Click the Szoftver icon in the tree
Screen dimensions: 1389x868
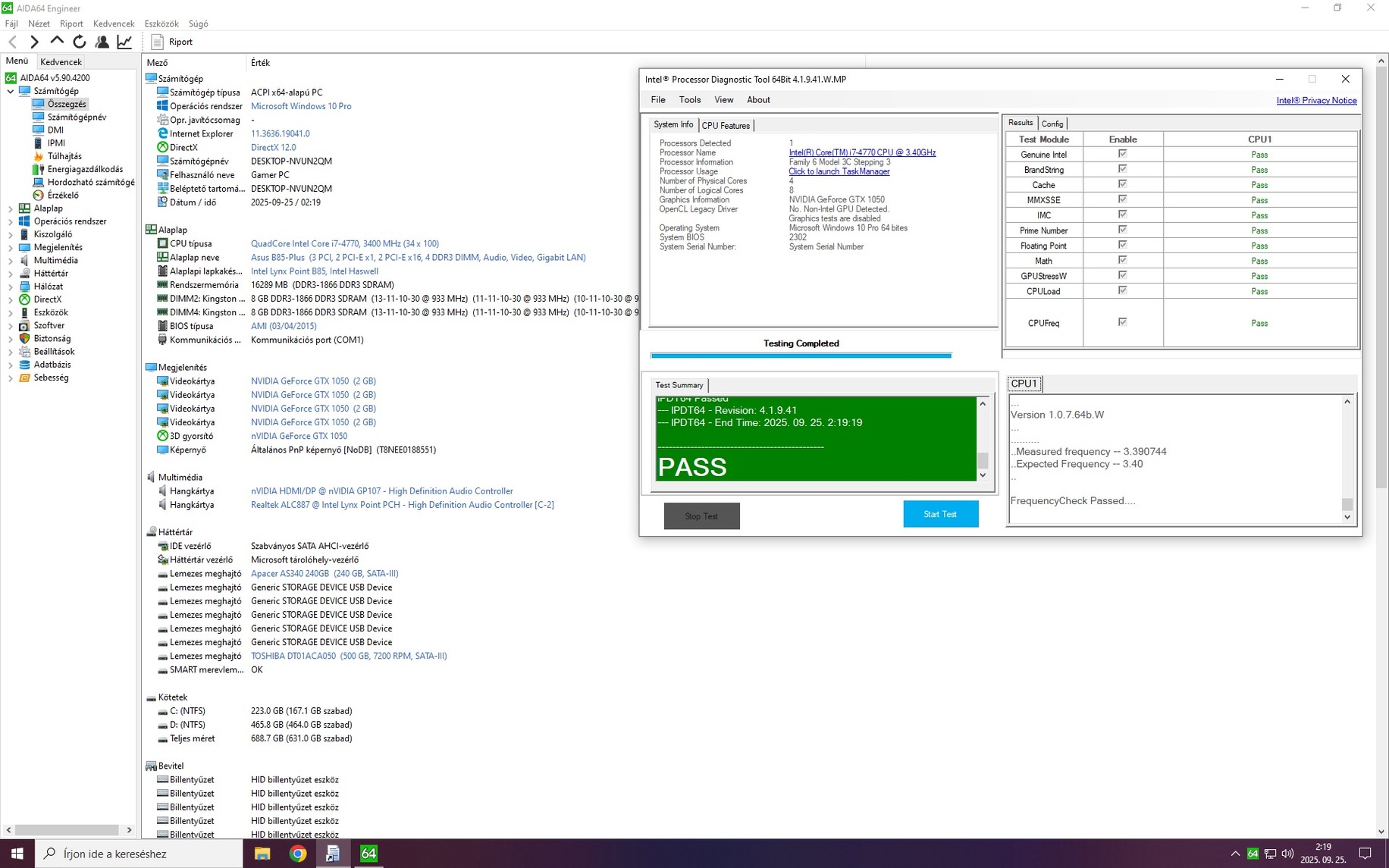tap(24, 325)
